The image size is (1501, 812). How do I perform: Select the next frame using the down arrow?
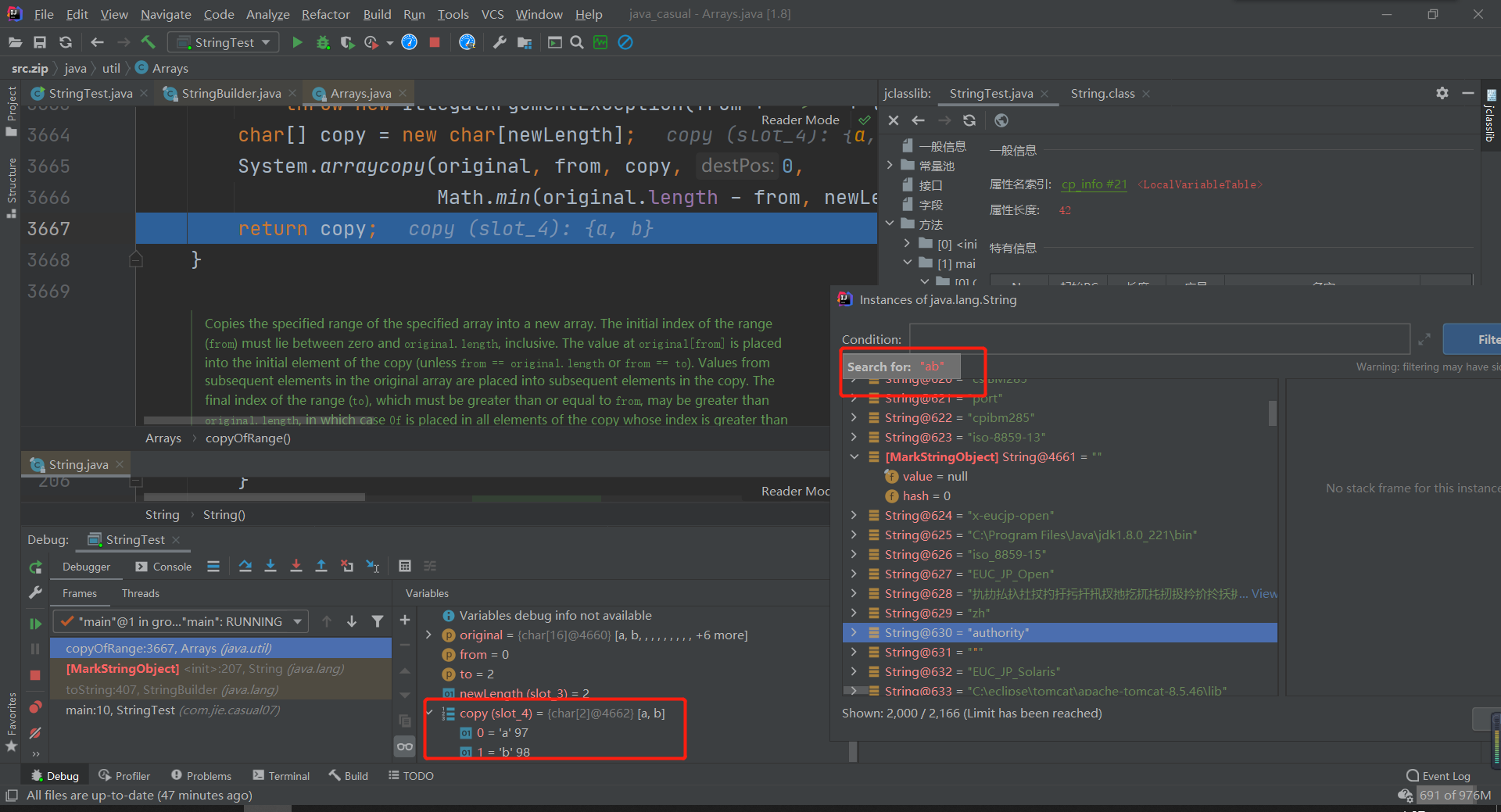click(x=352, y=621)
